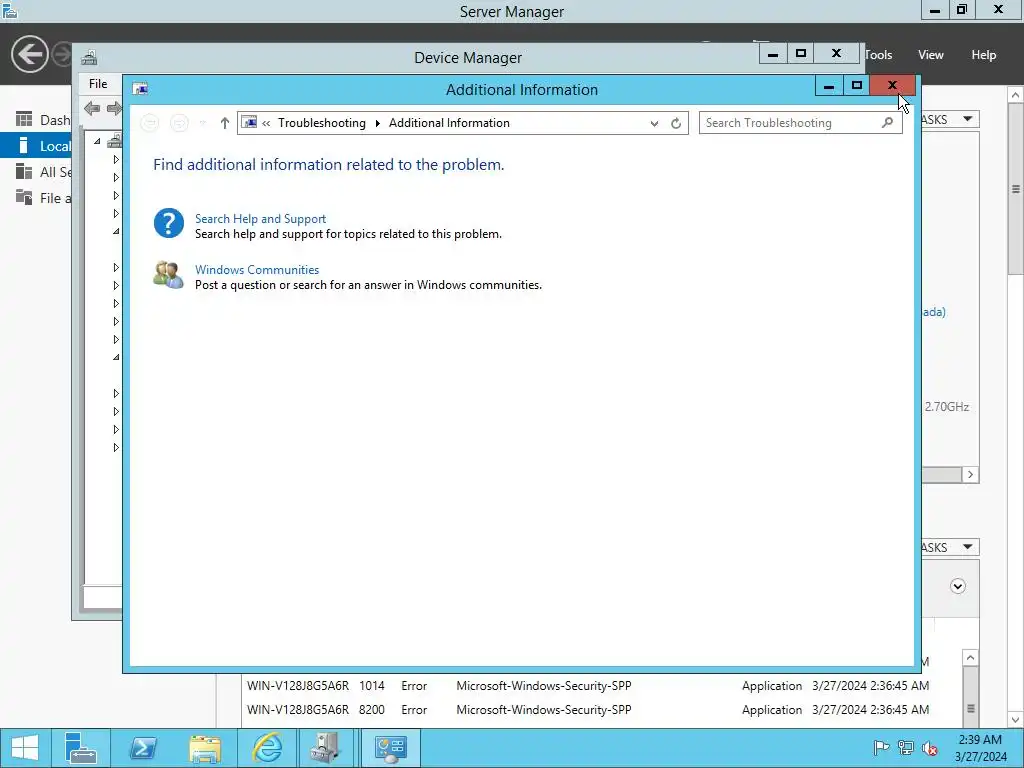Image resolution: width=1024 pixels, height=768 pixels.
Task: Click the network icon in system tray
Action: click(906, 748)
